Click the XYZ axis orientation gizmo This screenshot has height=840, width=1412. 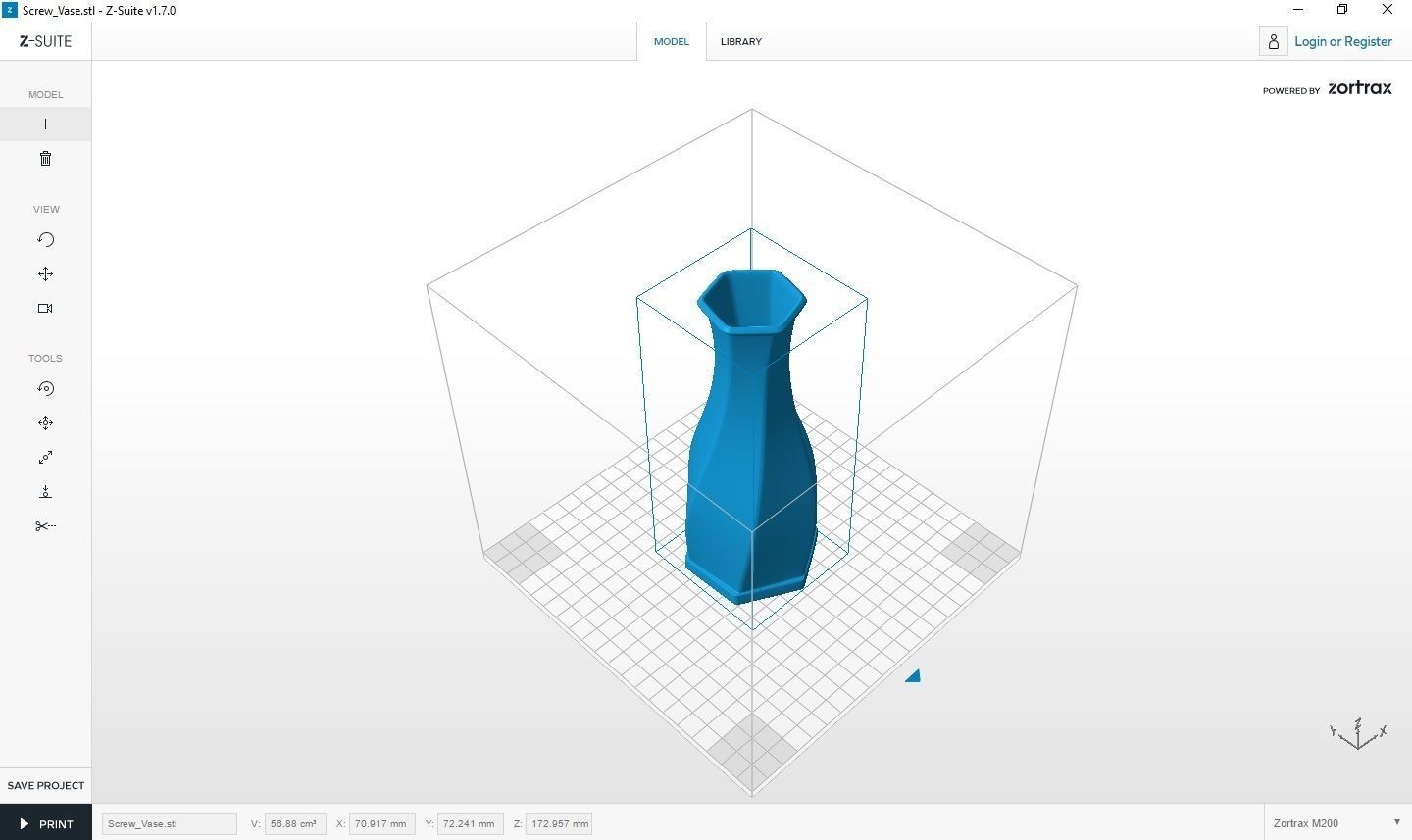(1358, 734)
